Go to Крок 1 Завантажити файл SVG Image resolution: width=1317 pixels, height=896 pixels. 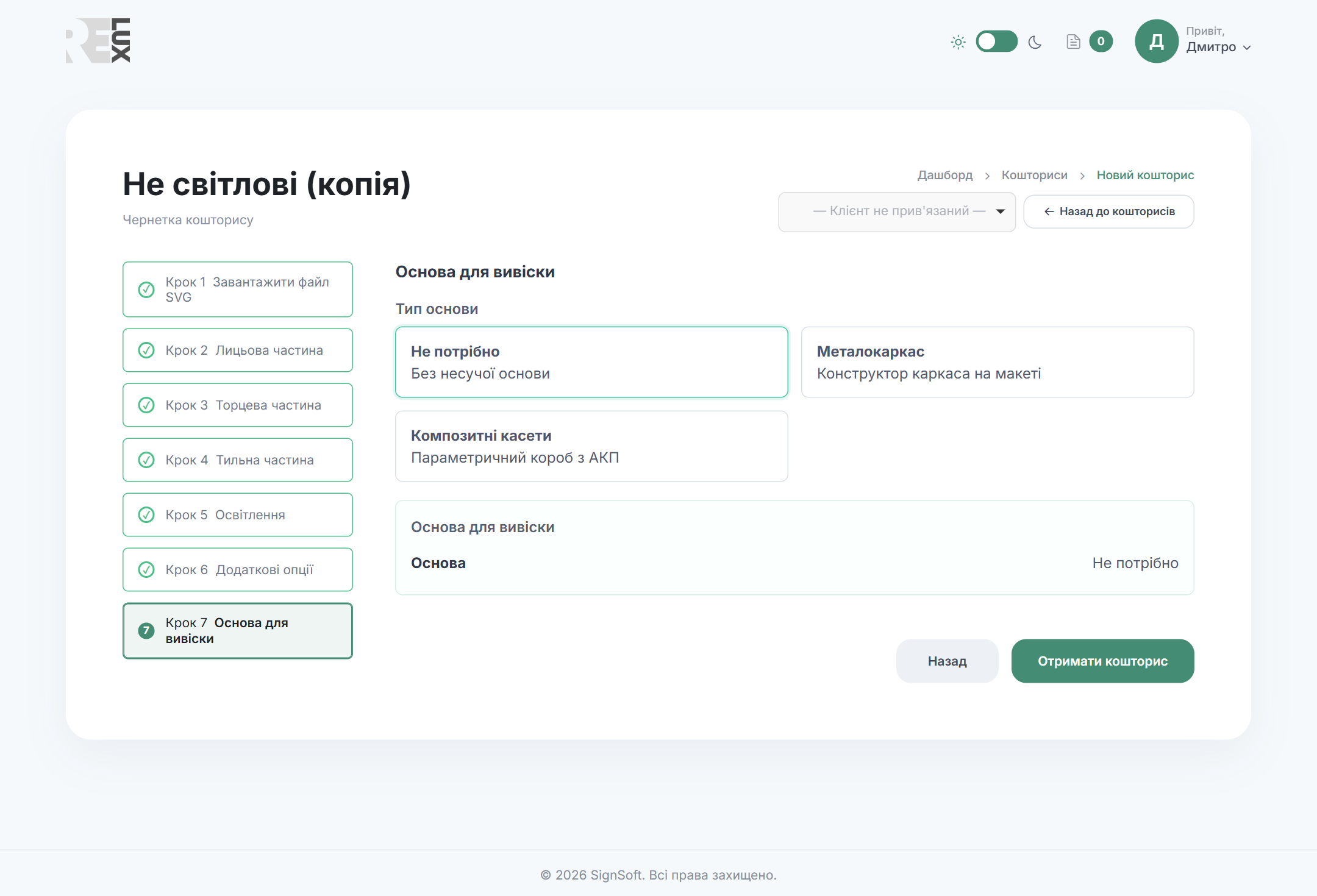coord(238,290)
